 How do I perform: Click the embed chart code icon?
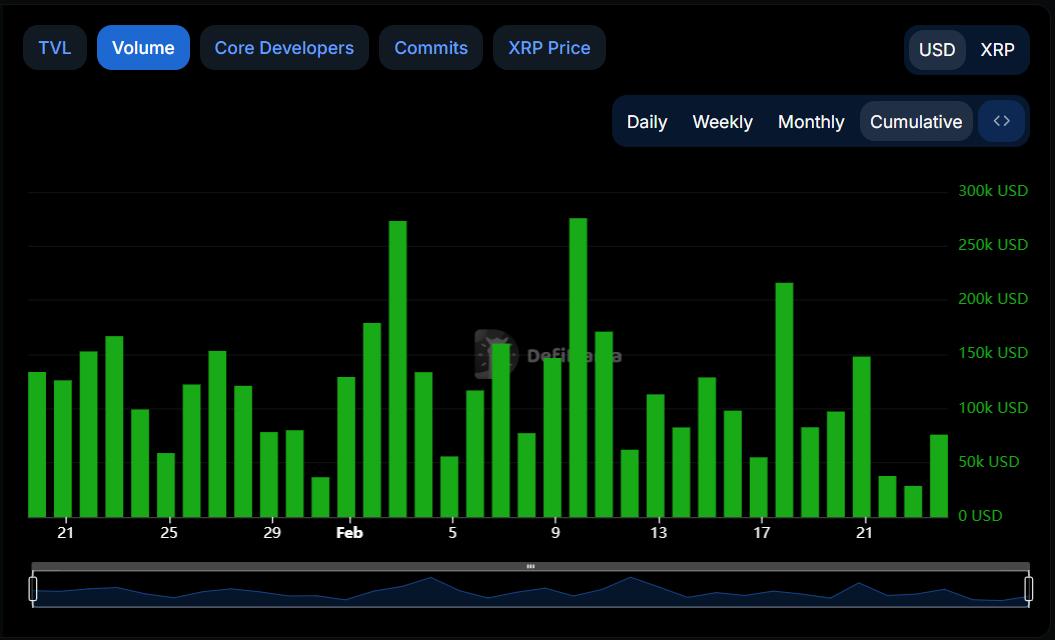click(1002, 121)
